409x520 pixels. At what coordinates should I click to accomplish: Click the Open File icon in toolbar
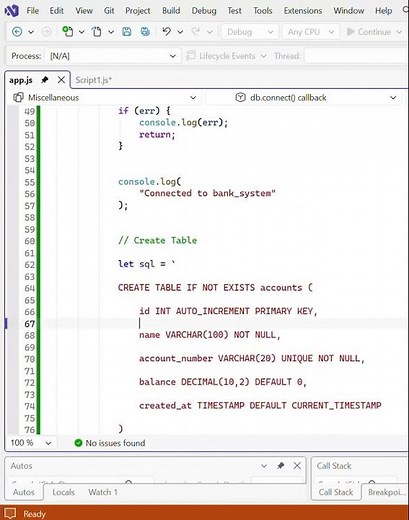97,32
